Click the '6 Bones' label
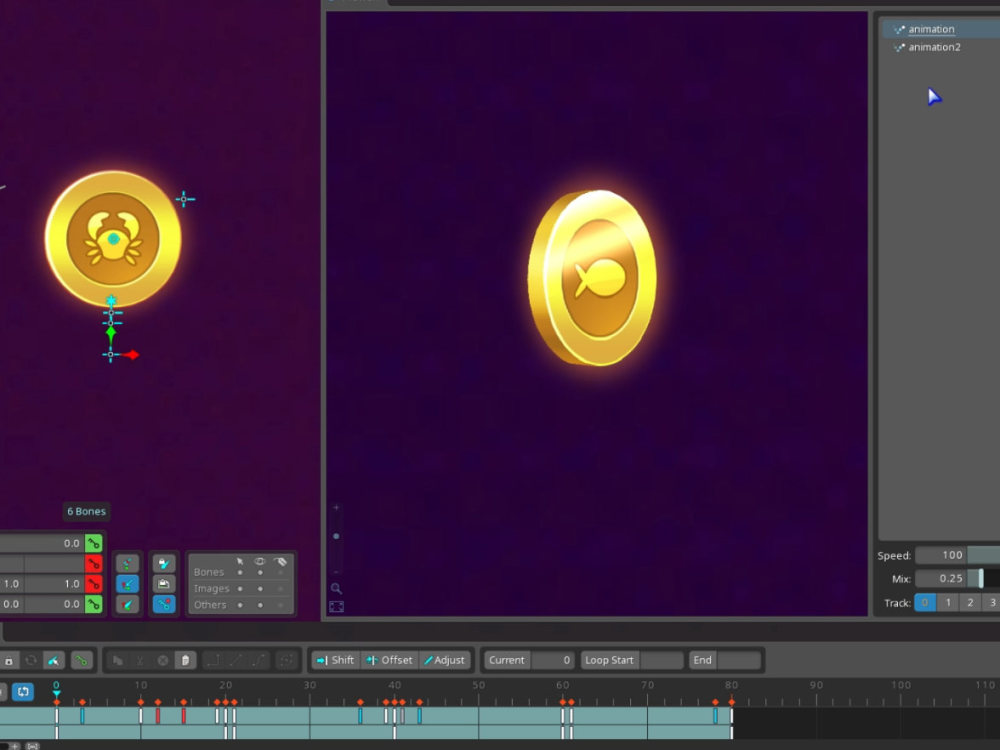This screenshot has height=750, width=1000. click(87, 511)
